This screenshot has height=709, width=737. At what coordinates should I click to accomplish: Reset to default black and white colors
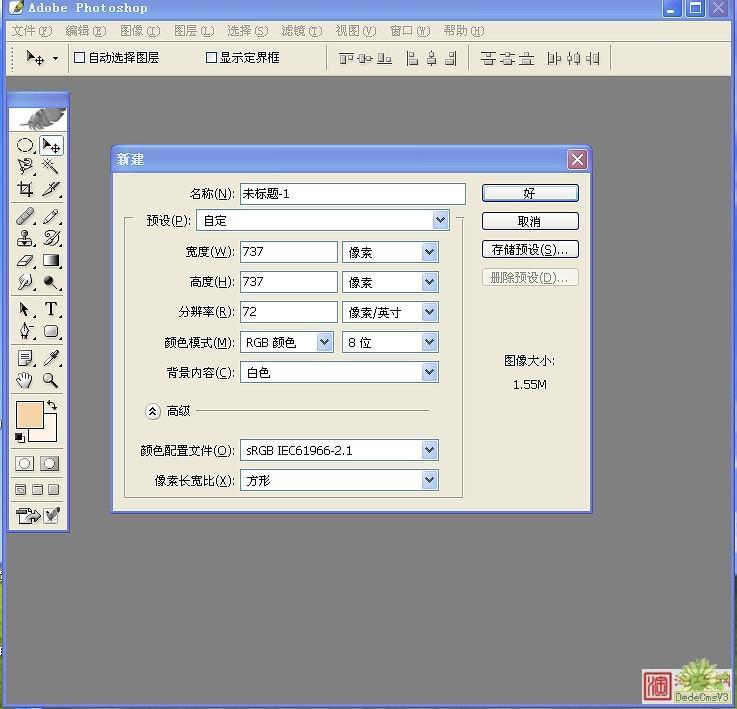20,438
